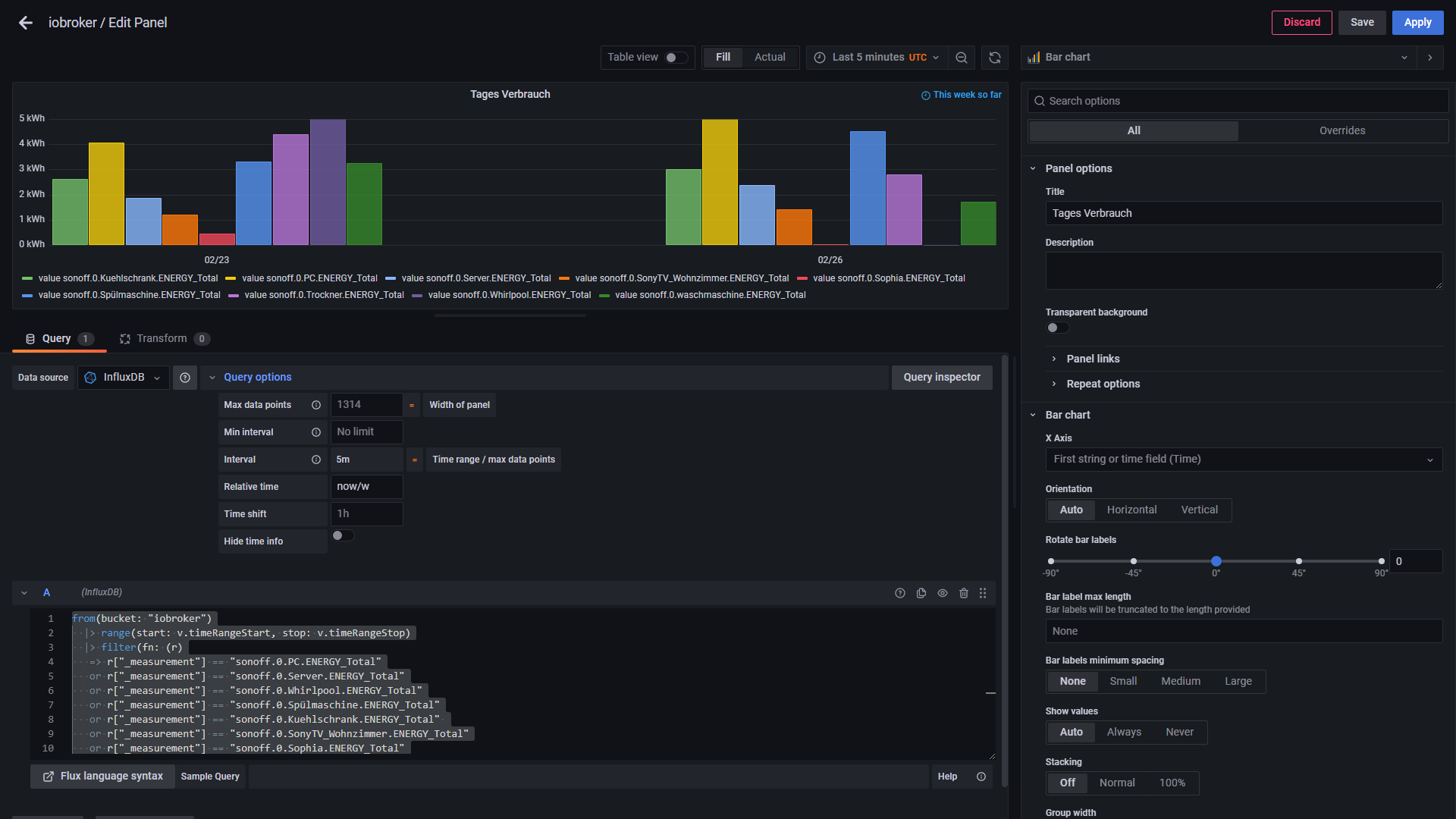Image resolution: width=1456 pixels, height=819 pixels.
Task: Open Query inspector
Action: click(942, 378)
